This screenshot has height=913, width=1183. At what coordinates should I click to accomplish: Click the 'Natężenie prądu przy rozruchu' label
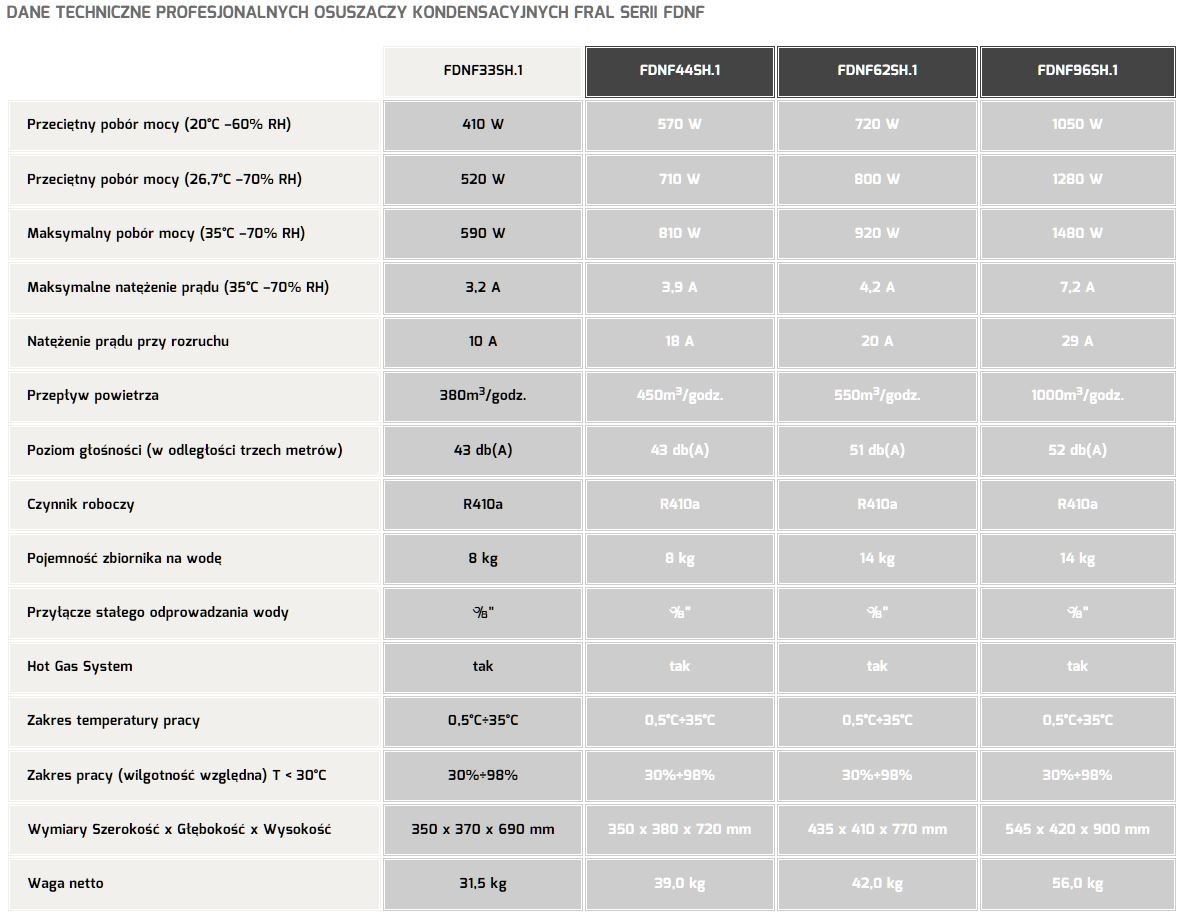128,341
